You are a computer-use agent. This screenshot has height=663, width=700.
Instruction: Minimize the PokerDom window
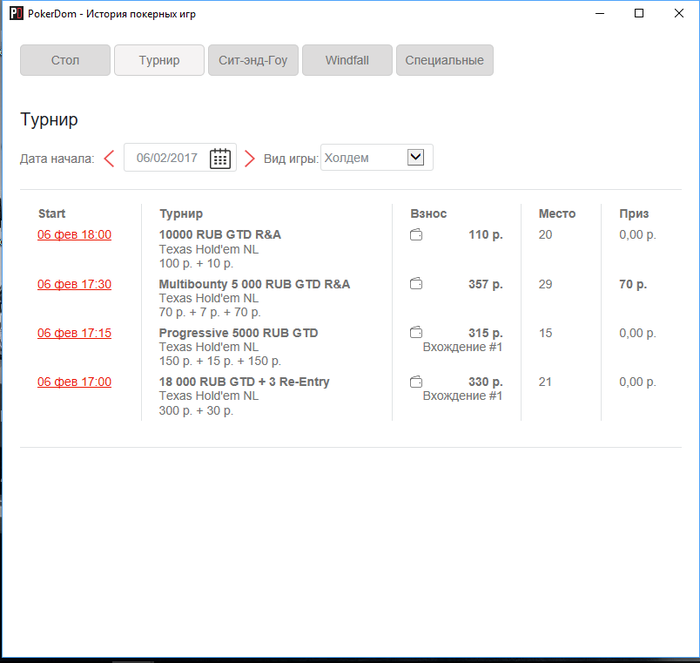point(600,13)
